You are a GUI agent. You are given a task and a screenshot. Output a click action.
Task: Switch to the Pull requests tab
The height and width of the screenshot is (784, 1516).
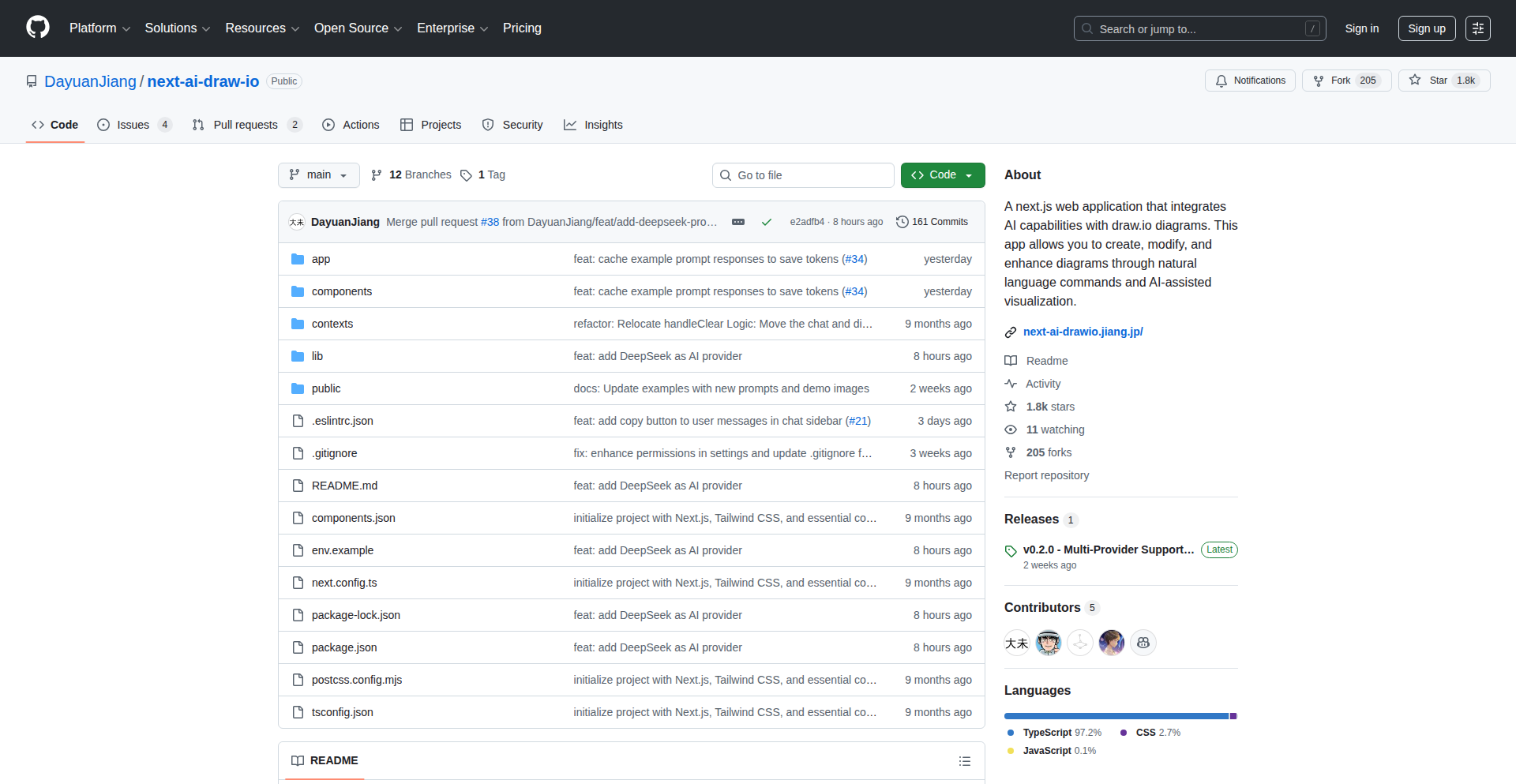coord(246,124)
